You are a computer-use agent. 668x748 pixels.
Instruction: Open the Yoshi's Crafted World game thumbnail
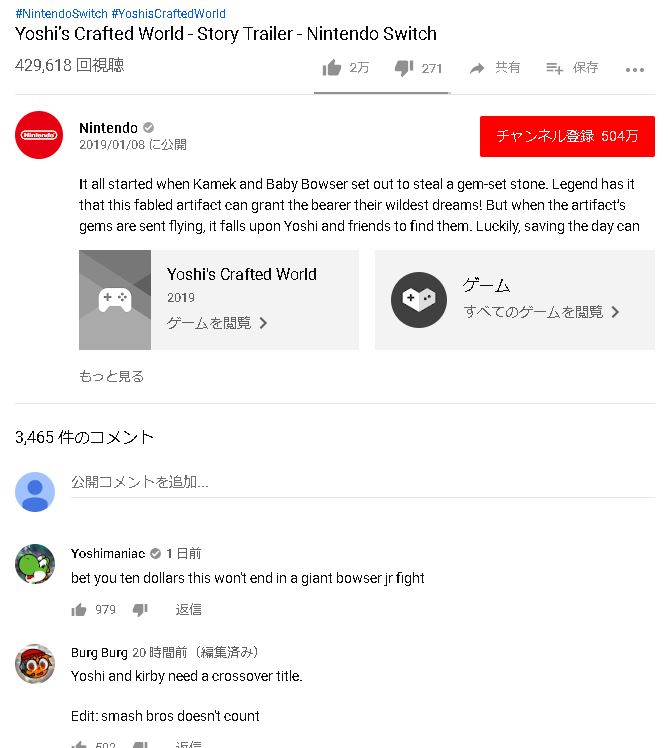(x=115, y=300)
